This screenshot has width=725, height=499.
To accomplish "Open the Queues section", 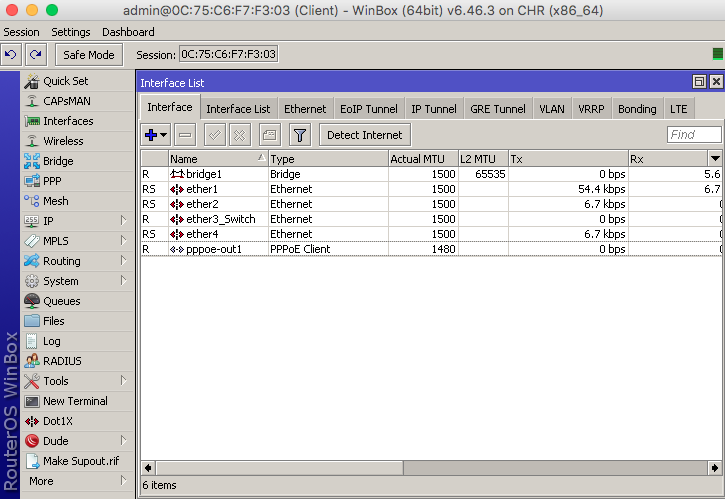I will 78,301.
